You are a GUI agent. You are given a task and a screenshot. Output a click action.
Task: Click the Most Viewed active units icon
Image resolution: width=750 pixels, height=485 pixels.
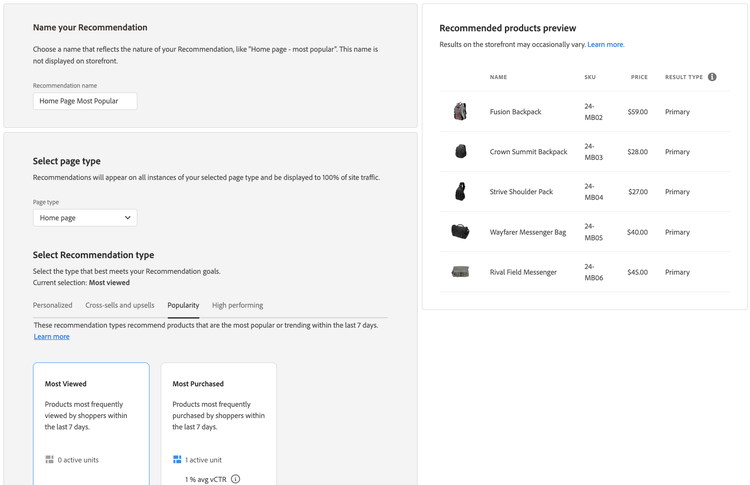[49, 460]
